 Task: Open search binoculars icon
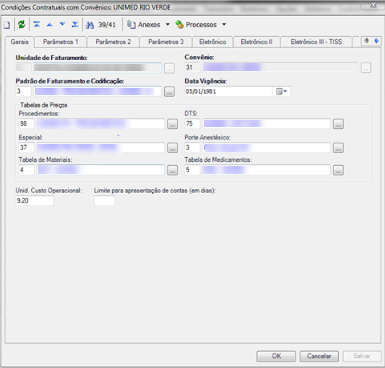point(90,25)
